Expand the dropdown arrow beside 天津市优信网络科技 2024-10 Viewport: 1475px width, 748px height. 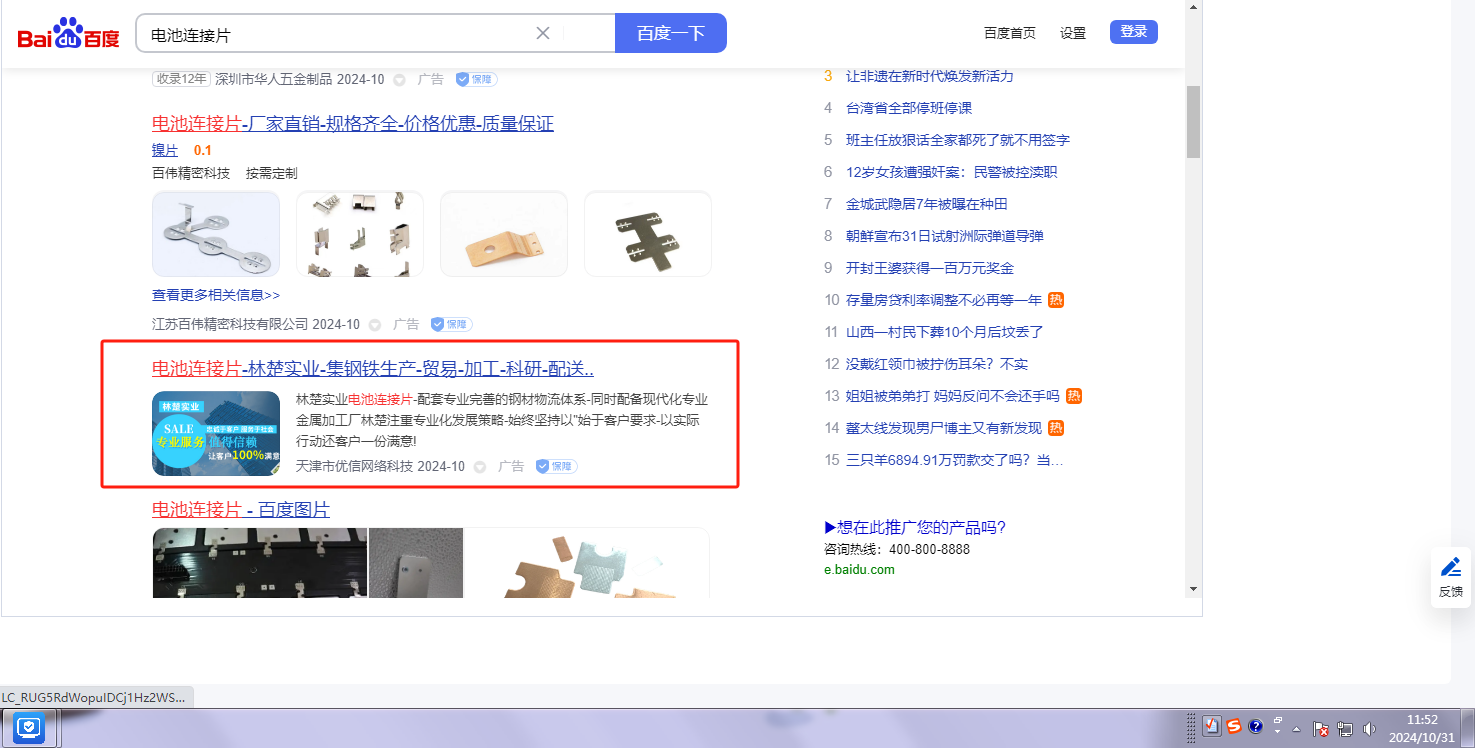[x=480, y=467]
